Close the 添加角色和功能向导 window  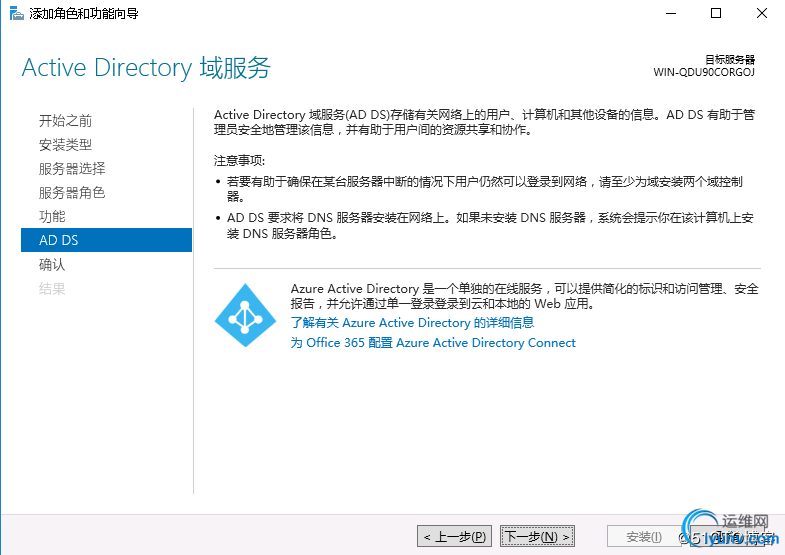pyautogui.click(x=762, y=13)
